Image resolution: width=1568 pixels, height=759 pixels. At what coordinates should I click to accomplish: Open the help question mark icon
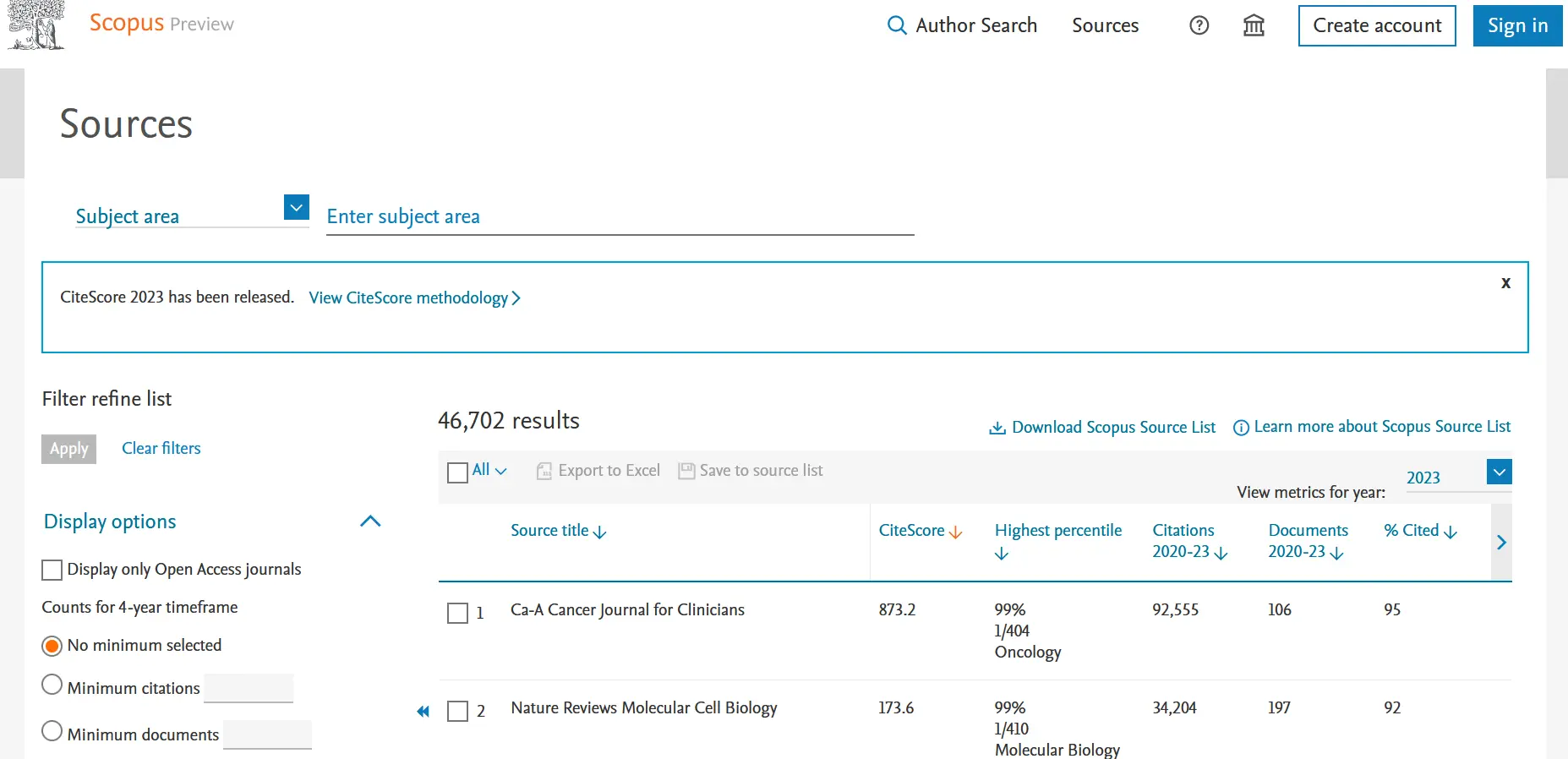[x=1199, y=25]
